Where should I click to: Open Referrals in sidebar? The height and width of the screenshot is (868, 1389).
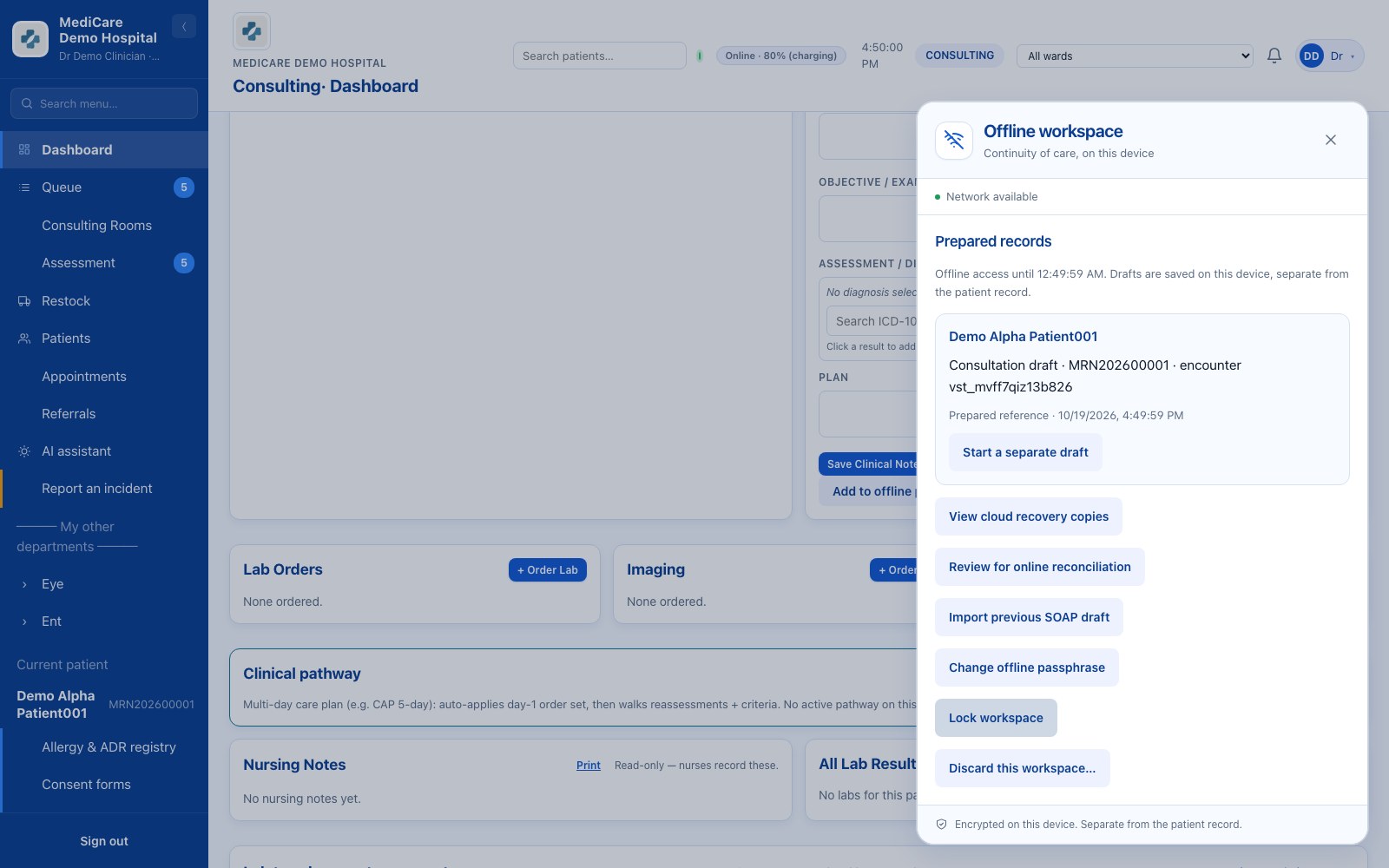104,414
